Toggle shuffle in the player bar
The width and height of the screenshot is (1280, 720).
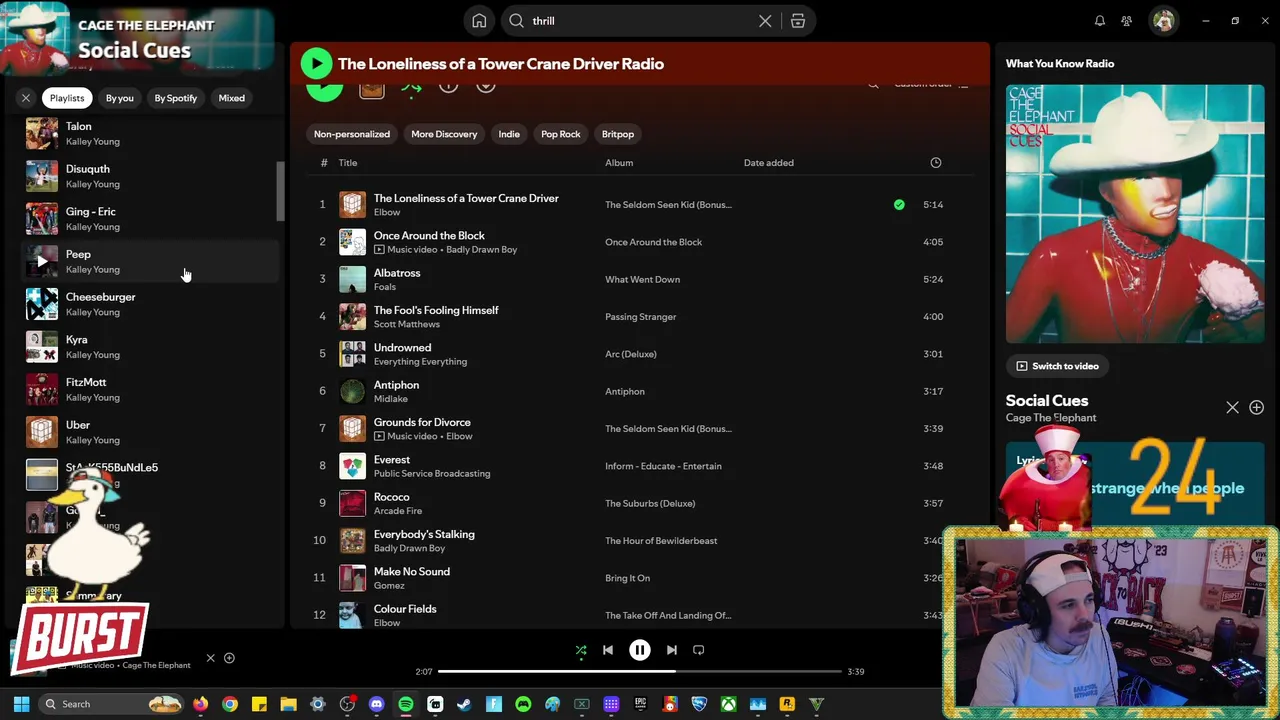coord(581,650)
